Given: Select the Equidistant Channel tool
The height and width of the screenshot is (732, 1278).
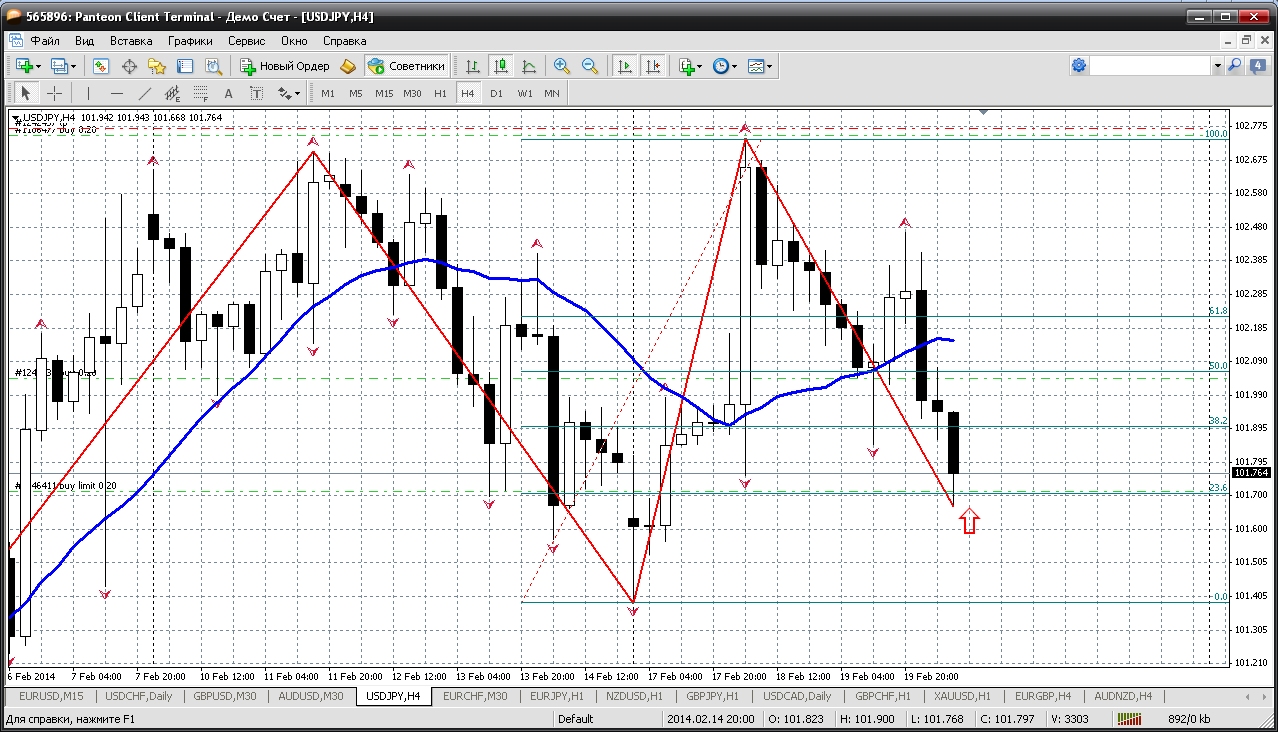Looking at the screenshot, I should pos(172,93).
